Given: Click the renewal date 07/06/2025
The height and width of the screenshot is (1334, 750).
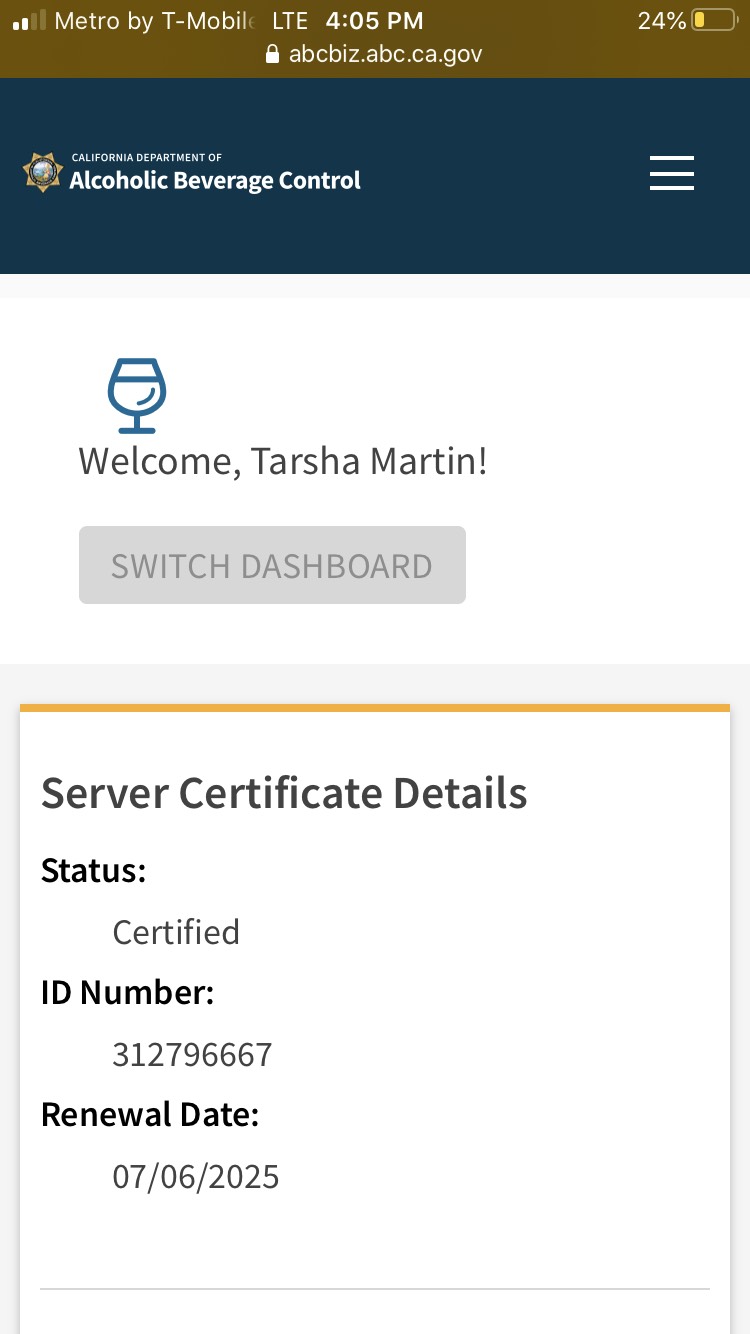Looking at the screenshot, I should 196,1177.
